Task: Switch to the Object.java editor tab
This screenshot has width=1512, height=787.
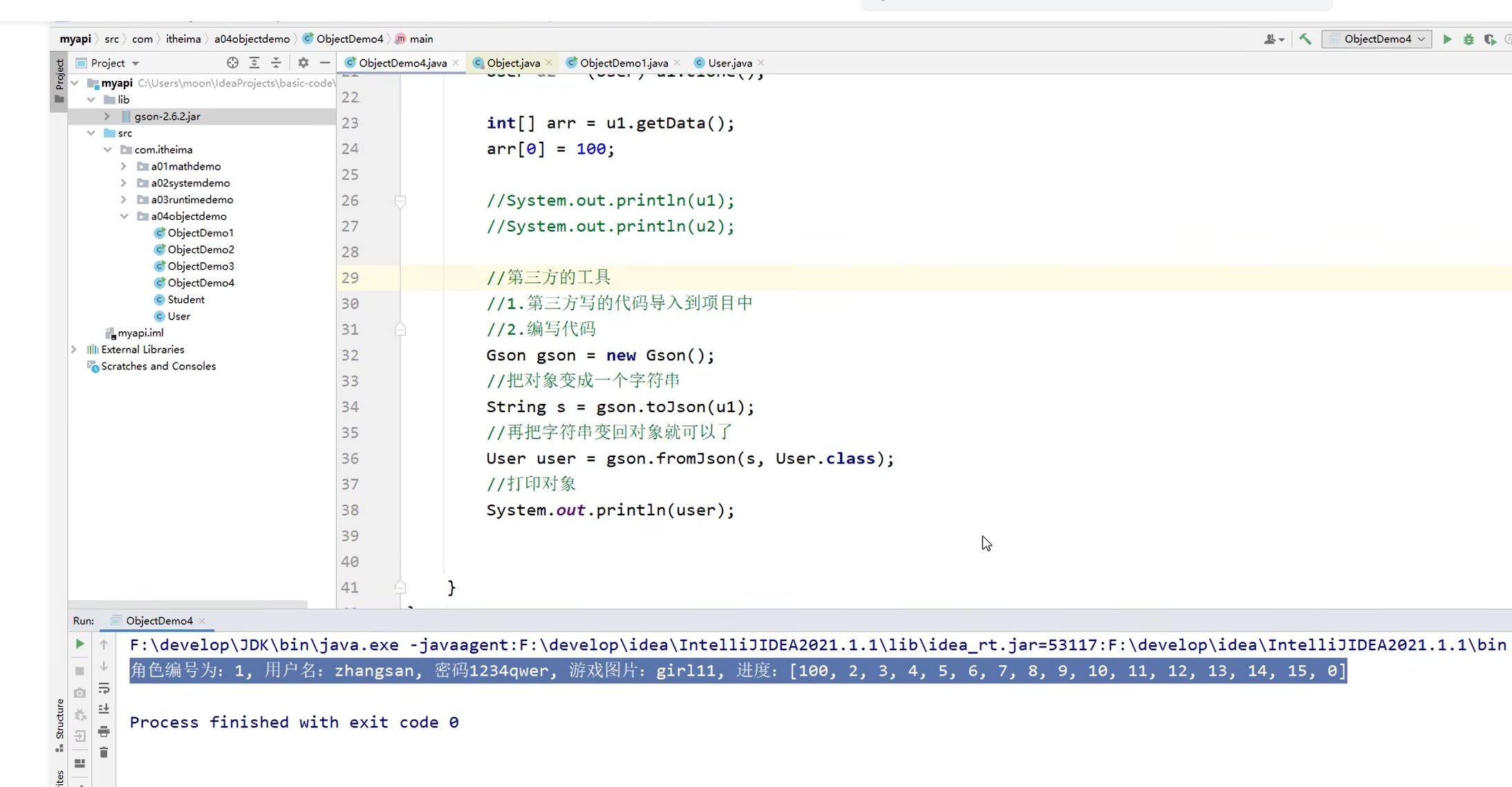Action: pyautogui.click(x=513, y=63)
